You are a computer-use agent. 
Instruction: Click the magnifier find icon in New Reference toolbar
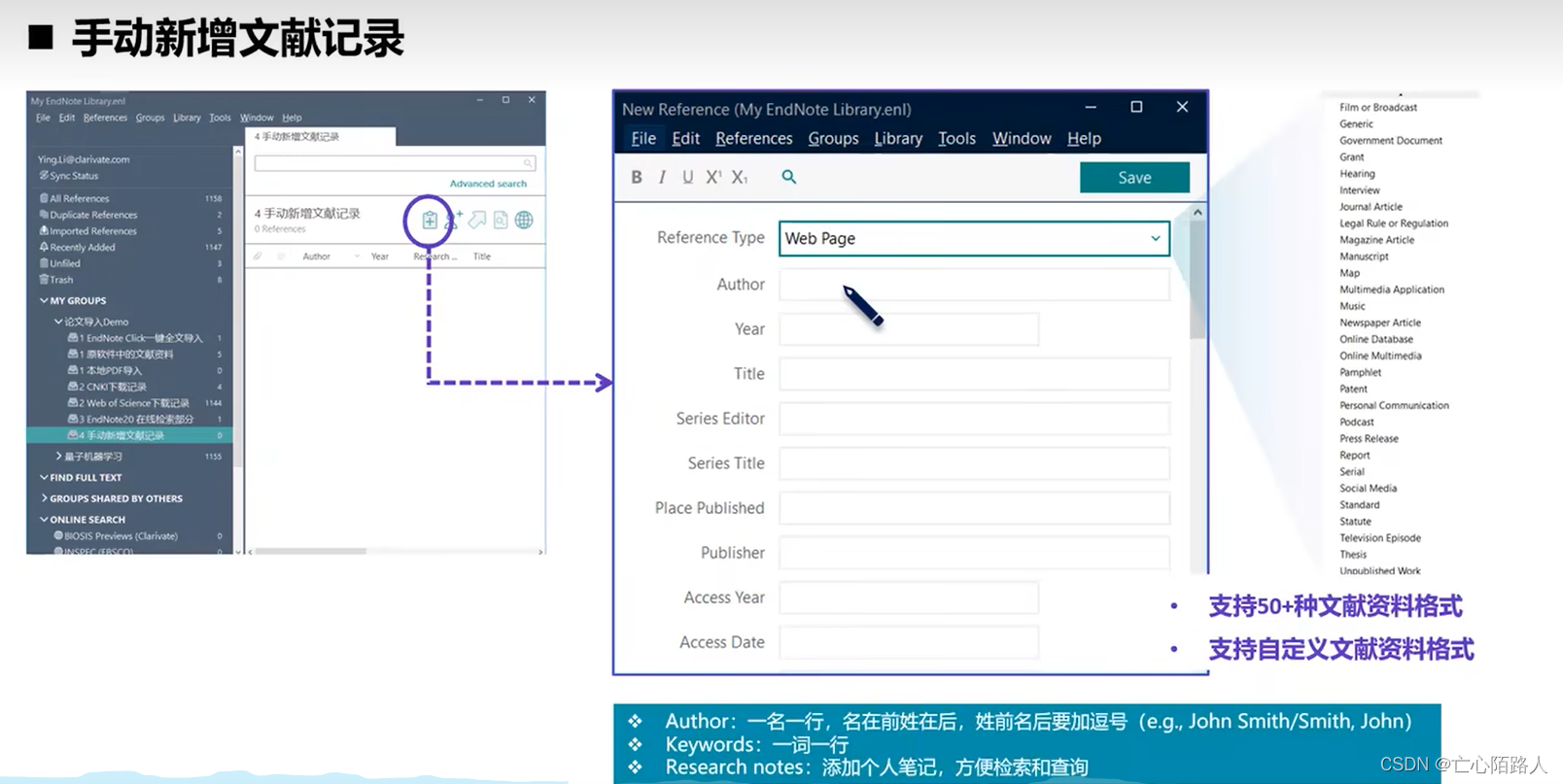(x=789, y=177)
